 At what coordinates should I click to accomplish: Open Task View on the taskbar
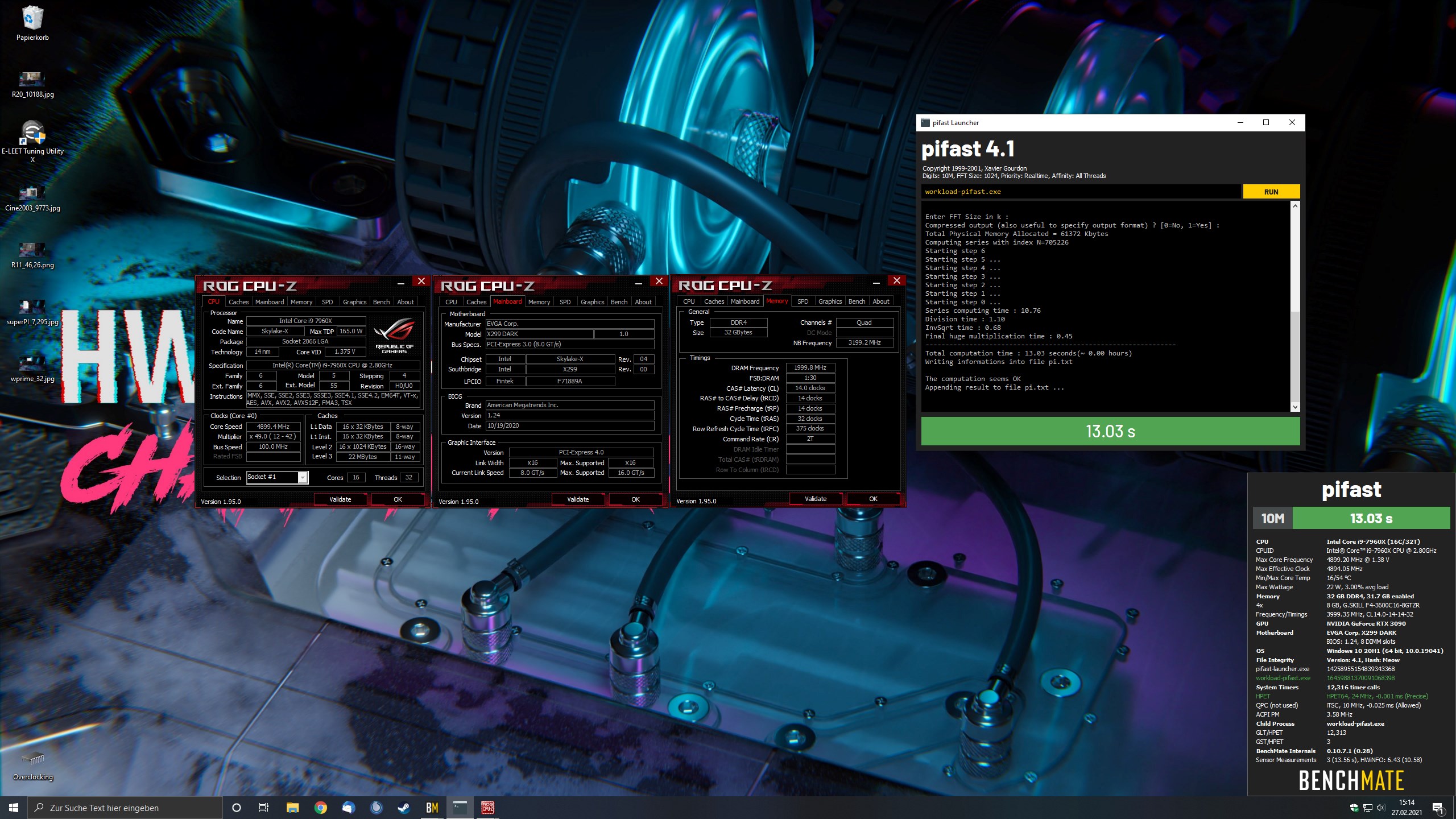point(264,808)
